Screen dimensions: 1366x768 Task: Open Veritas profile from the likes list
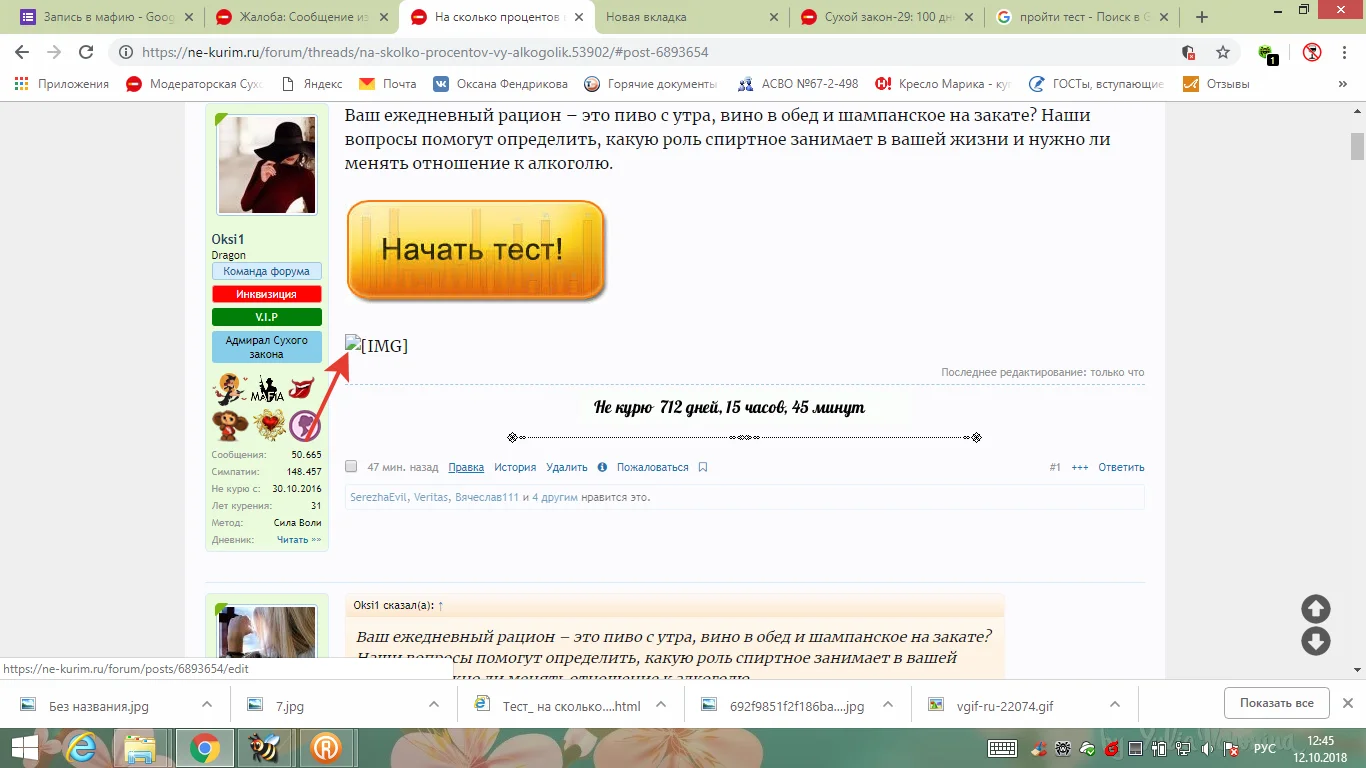431,497
